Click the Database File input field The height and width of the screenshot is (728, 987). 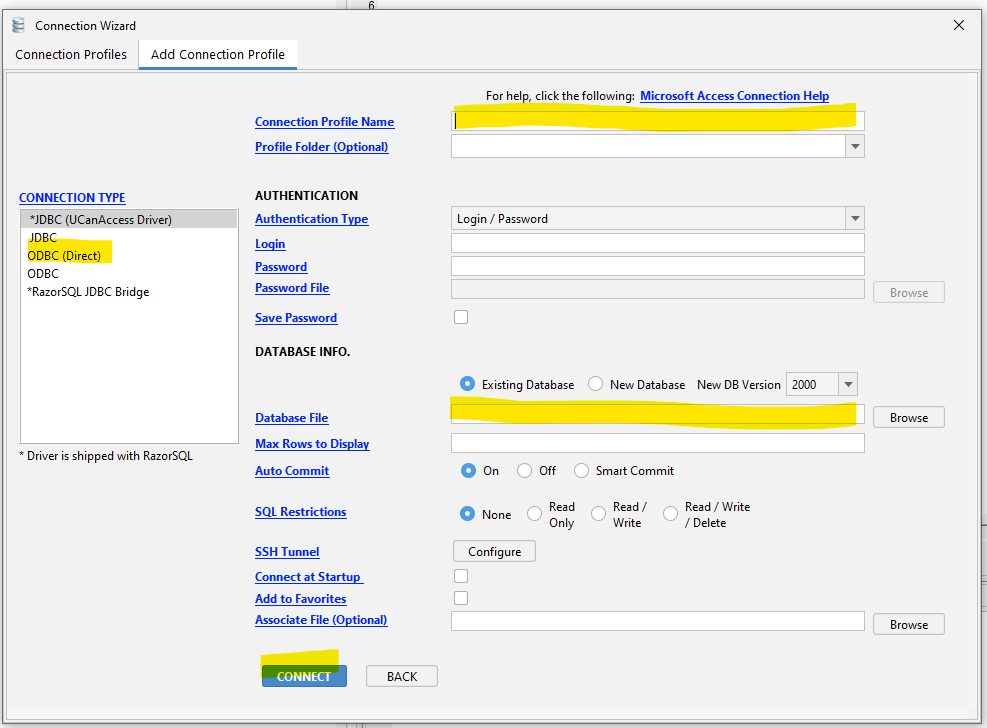pos(658,415)
